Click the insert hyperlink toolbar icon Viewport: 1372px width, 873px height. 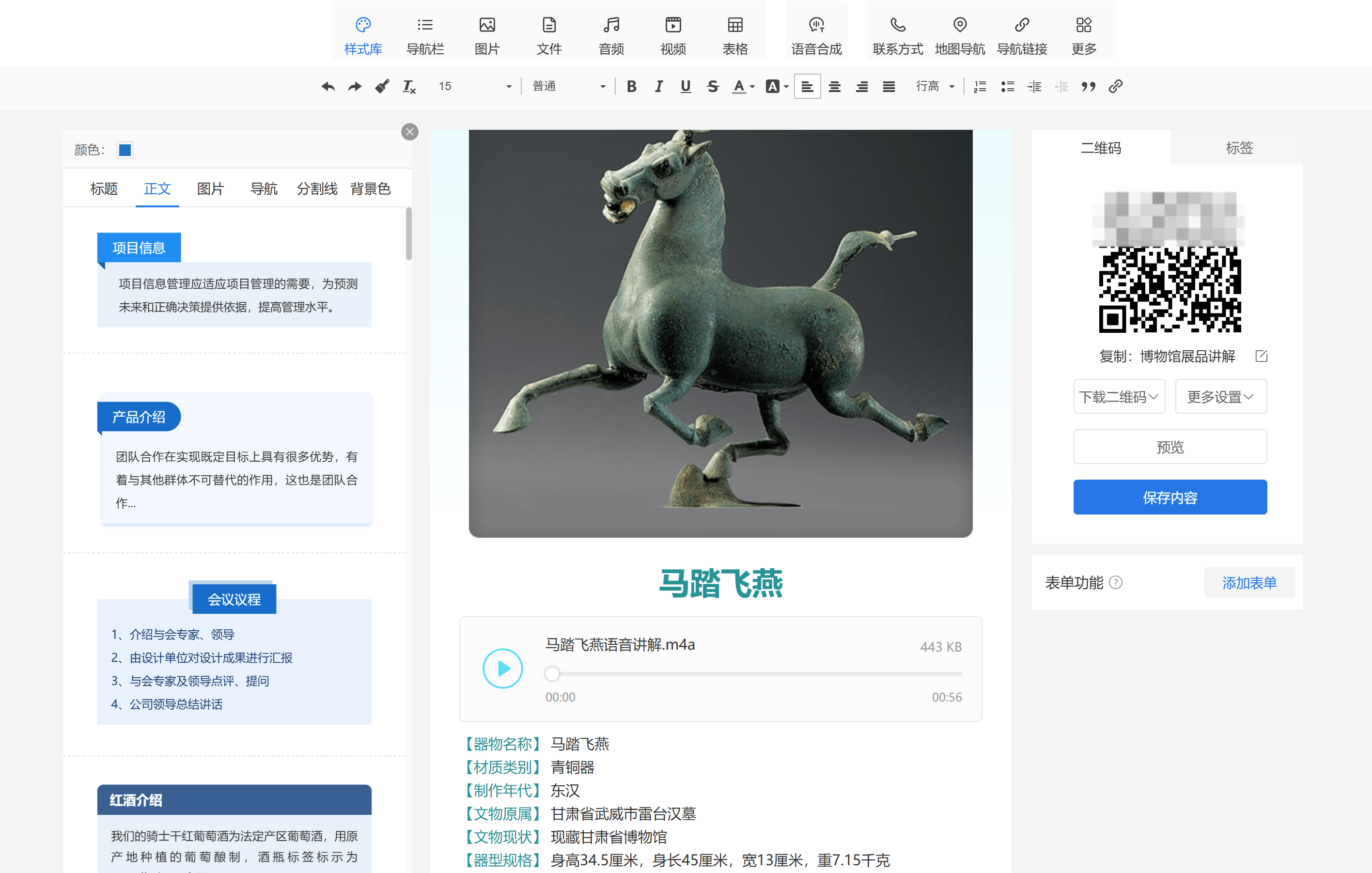(x=1115, y=87)
